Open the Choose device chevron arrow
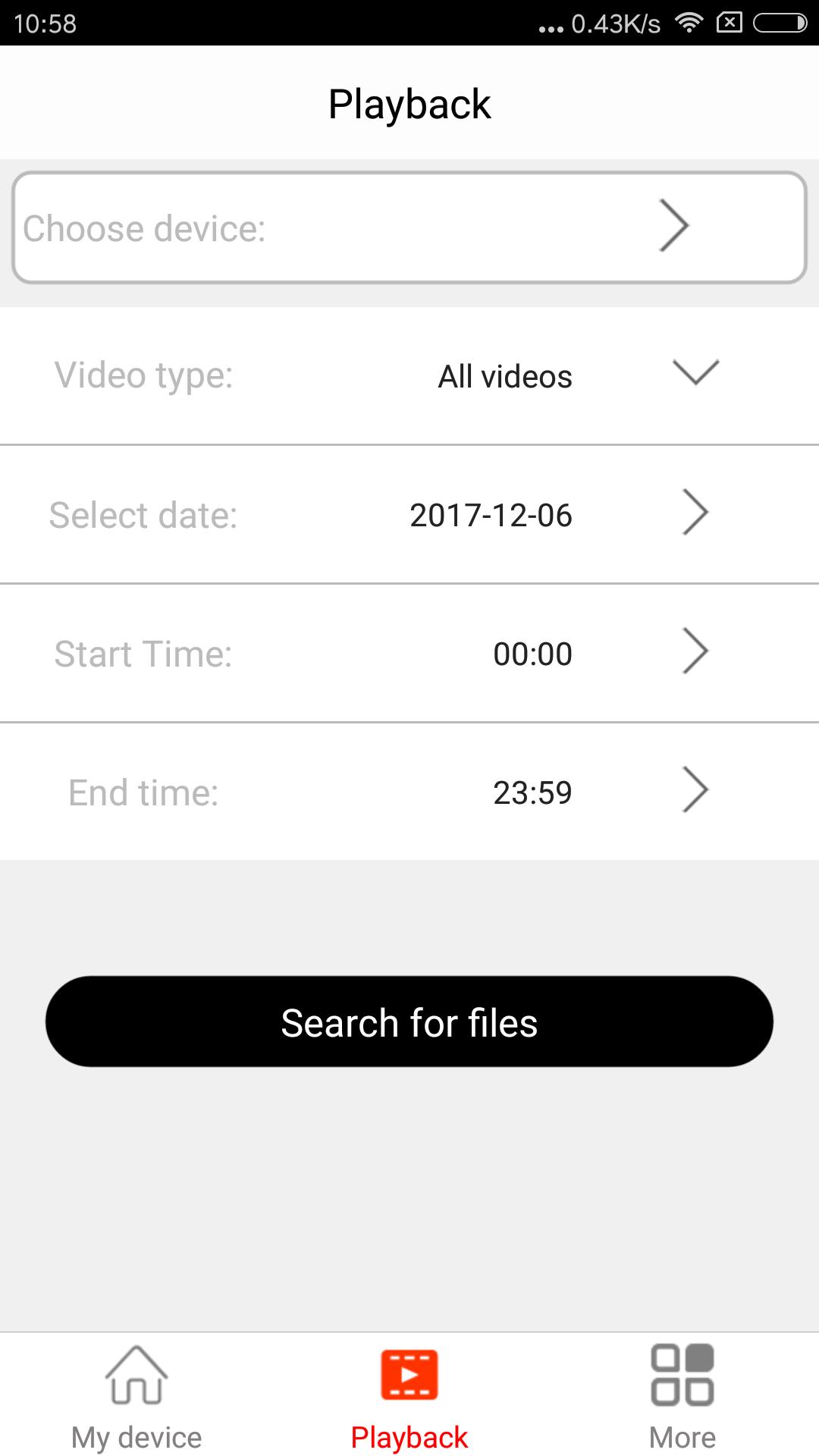Image resolution: width=819 pixels, height=1456 pixels. click(673, 225)
